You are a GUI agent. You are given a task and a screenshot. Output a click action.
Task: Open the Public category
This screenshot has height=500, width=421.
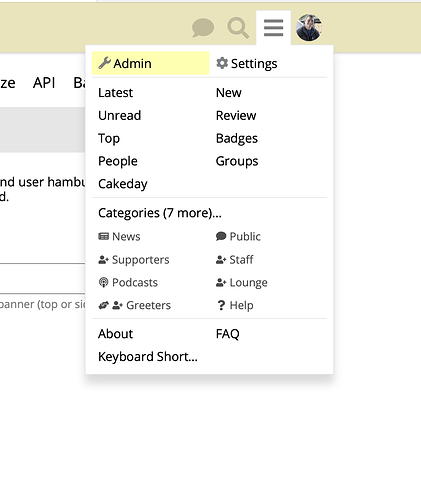point(238,236)
